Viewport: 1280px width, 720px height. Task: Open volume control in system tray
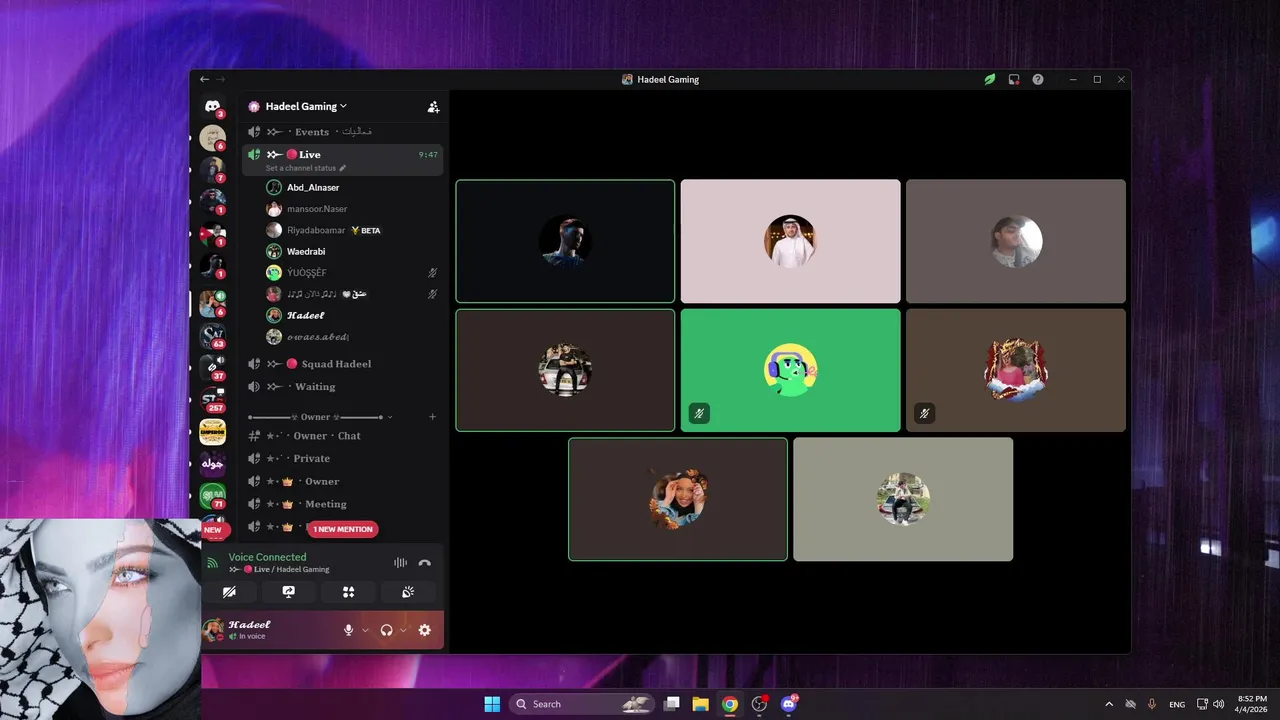1219,704
